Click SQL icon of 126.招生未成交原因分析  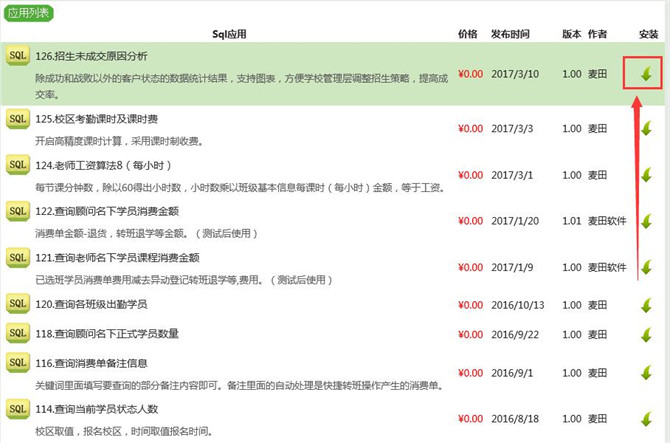(x=18, y=56)
